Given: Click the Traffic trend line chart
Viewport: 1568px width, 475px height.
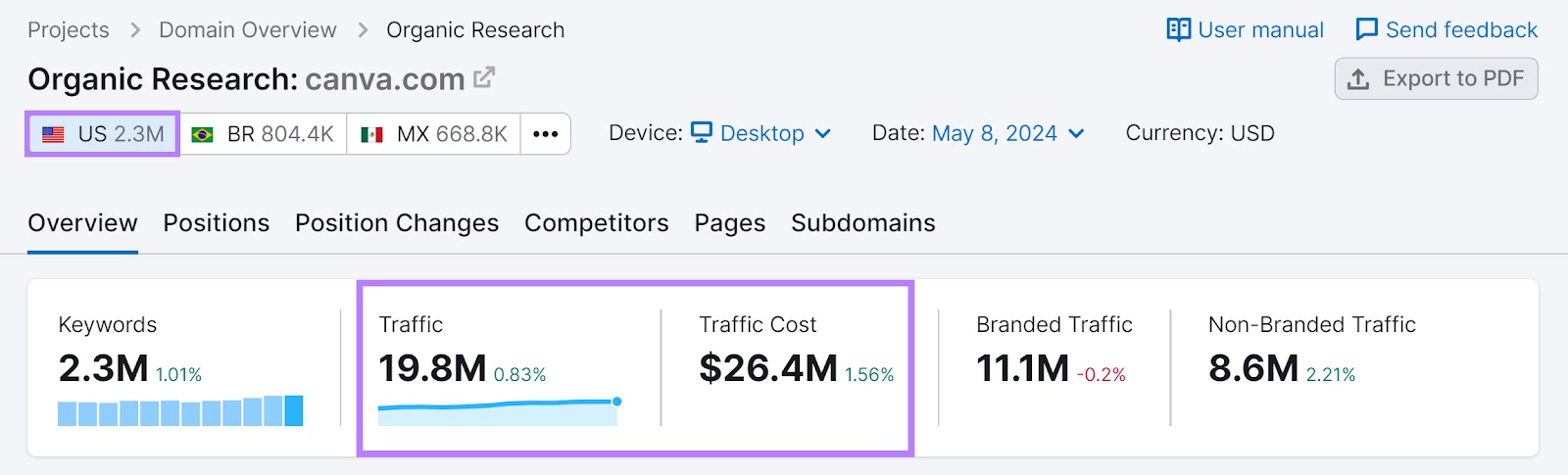Looking at the screenshot, I should [x=498, y=410].
